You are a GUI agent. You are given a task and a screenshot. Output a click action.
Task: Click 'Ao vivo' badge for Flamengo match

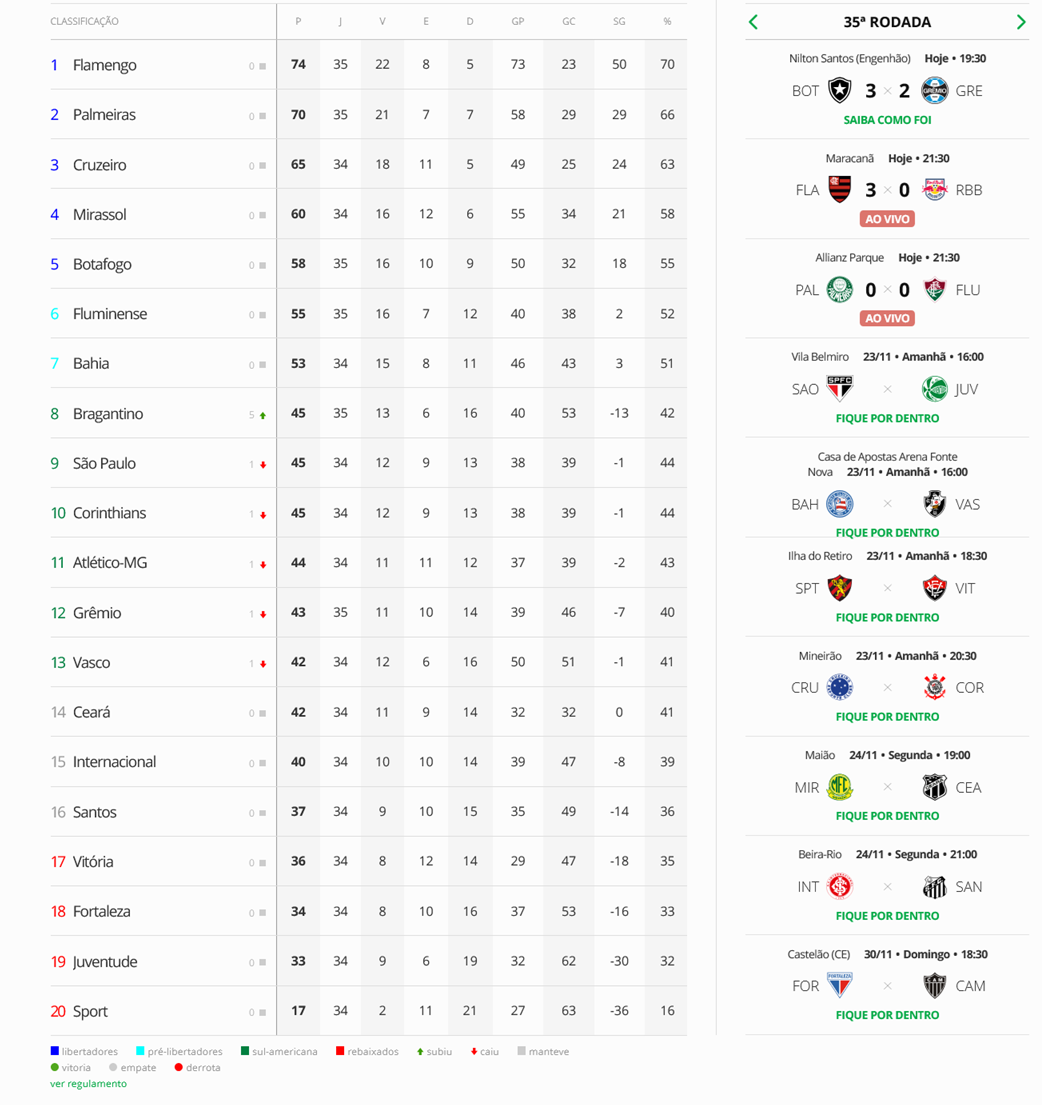click(x=887, y=219)
